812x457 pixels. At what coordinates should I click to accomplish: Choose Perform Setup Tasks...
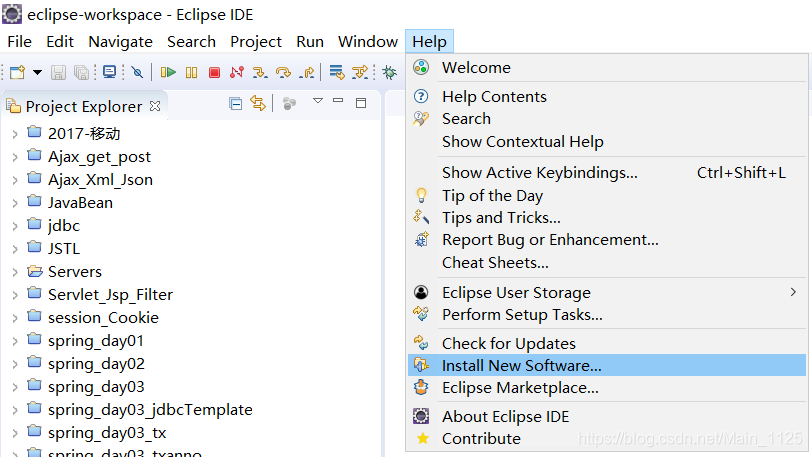[607, 315]
